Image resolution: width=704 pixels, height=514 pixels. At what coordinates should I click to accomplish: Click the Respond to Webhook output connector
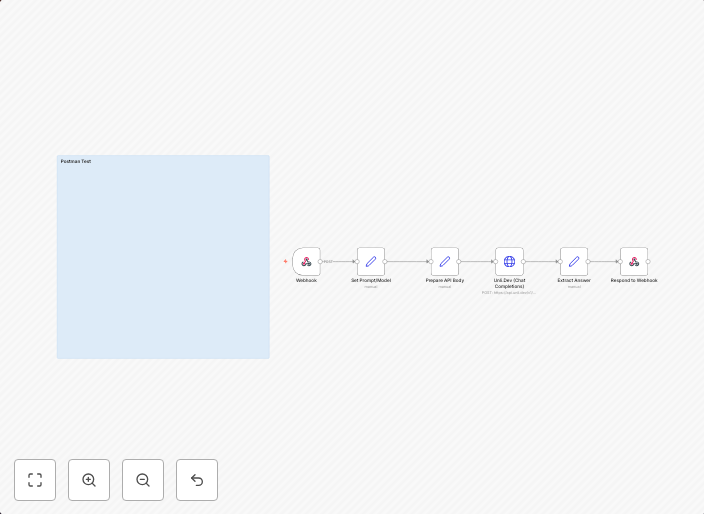coord(648,261)
